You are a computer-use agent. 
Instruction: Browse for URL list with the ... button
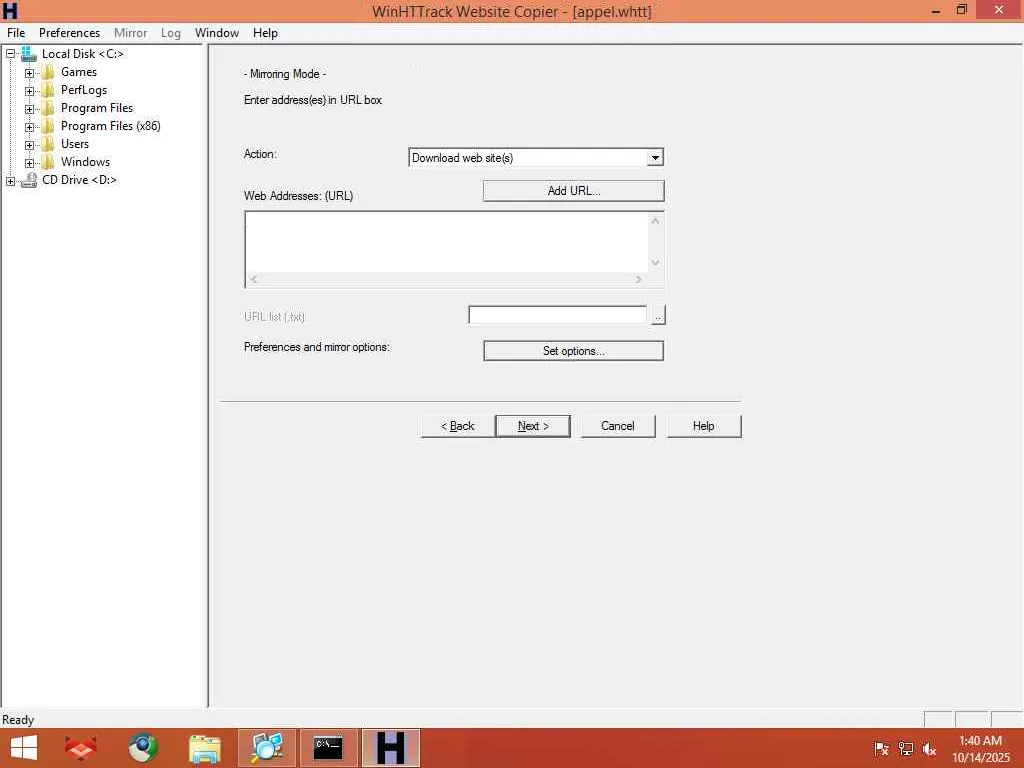tap(658, 315)
